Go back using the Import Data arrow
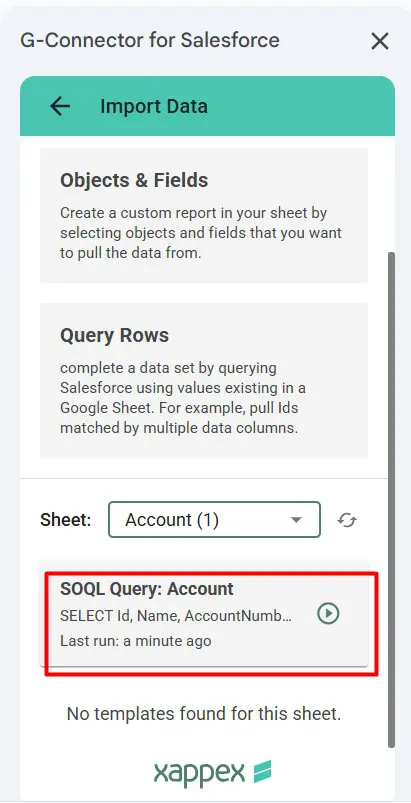Image resolution: width=411 pixels, height=803 pixels. click(x=60, y=106)
